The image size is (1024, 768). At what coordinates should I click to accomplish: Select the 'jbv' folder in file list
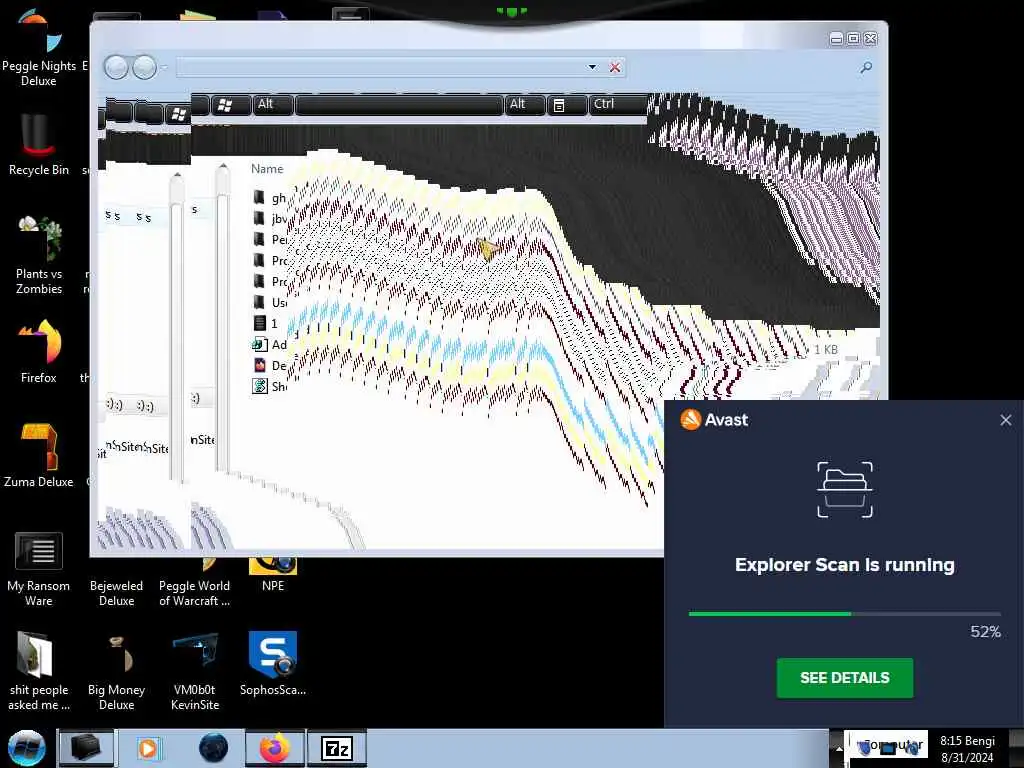point(270,219)
